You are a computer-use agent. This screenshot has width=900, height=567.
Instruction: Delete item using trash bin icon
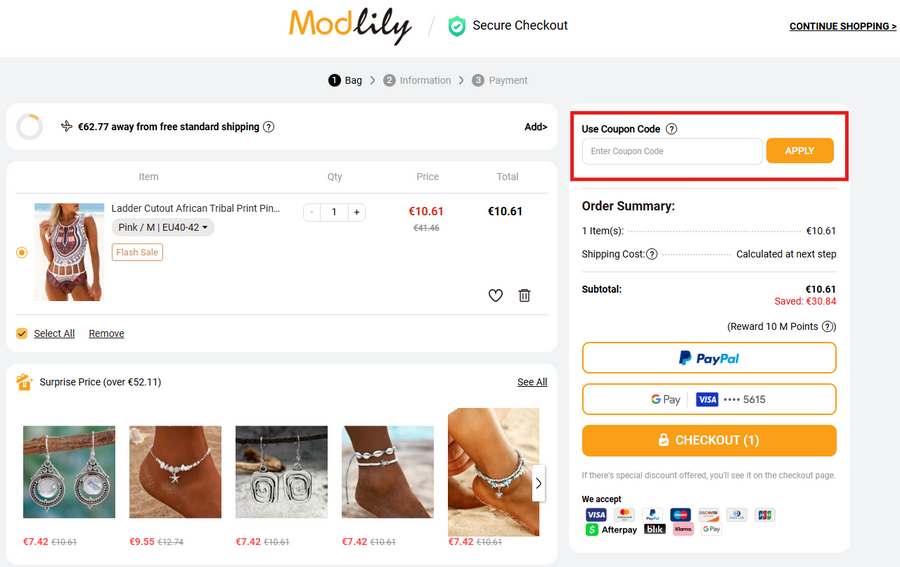click(x=524, y=295)
